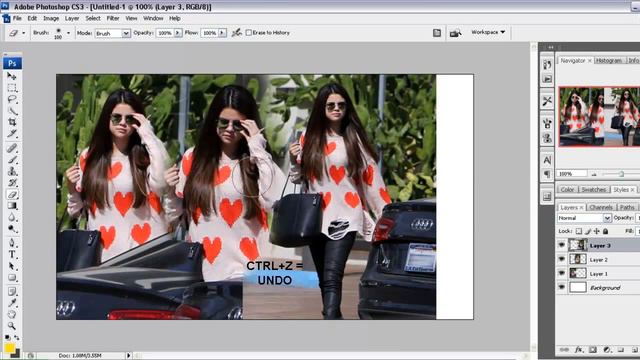Enable the Erase to History checkbox

pos(249,33)
